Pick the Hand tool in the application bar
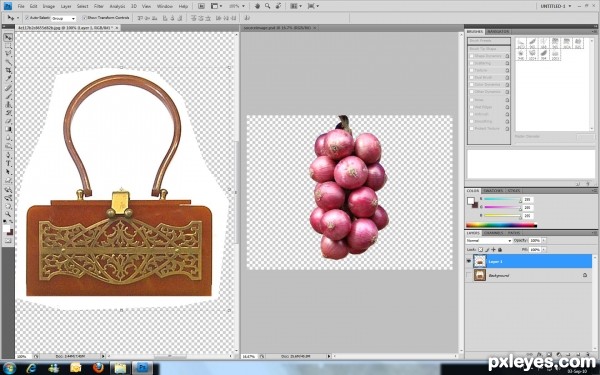 258,6
